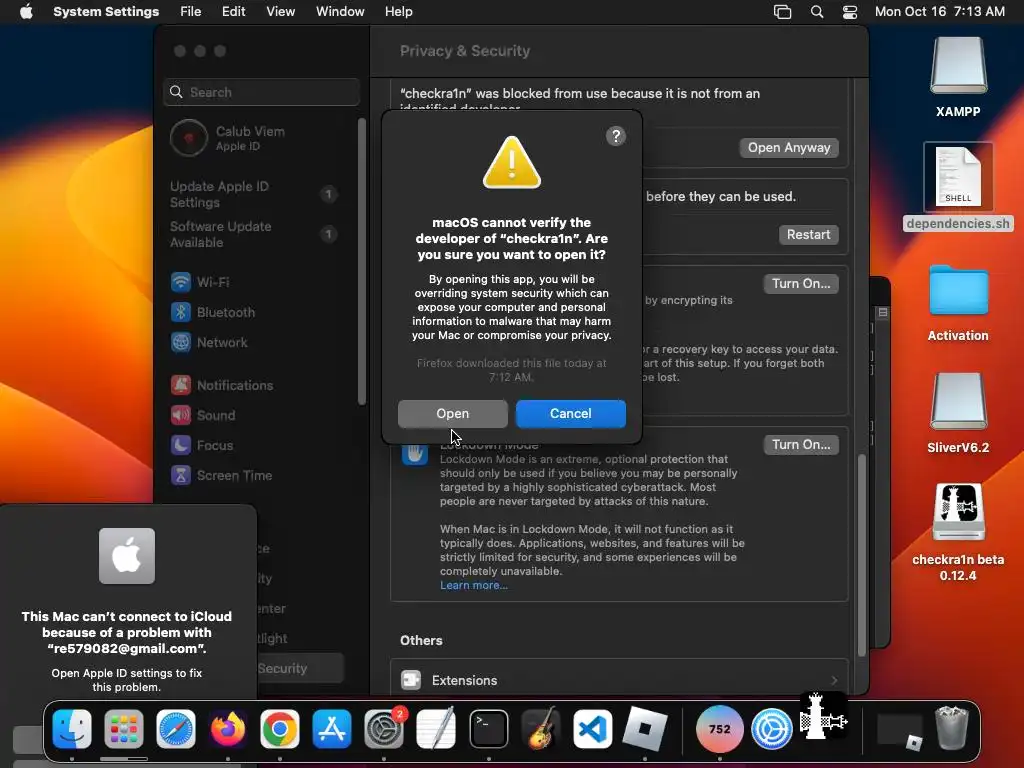
Task: Select Privacy & Security sidebar item
Action: [x=300, y=668]
